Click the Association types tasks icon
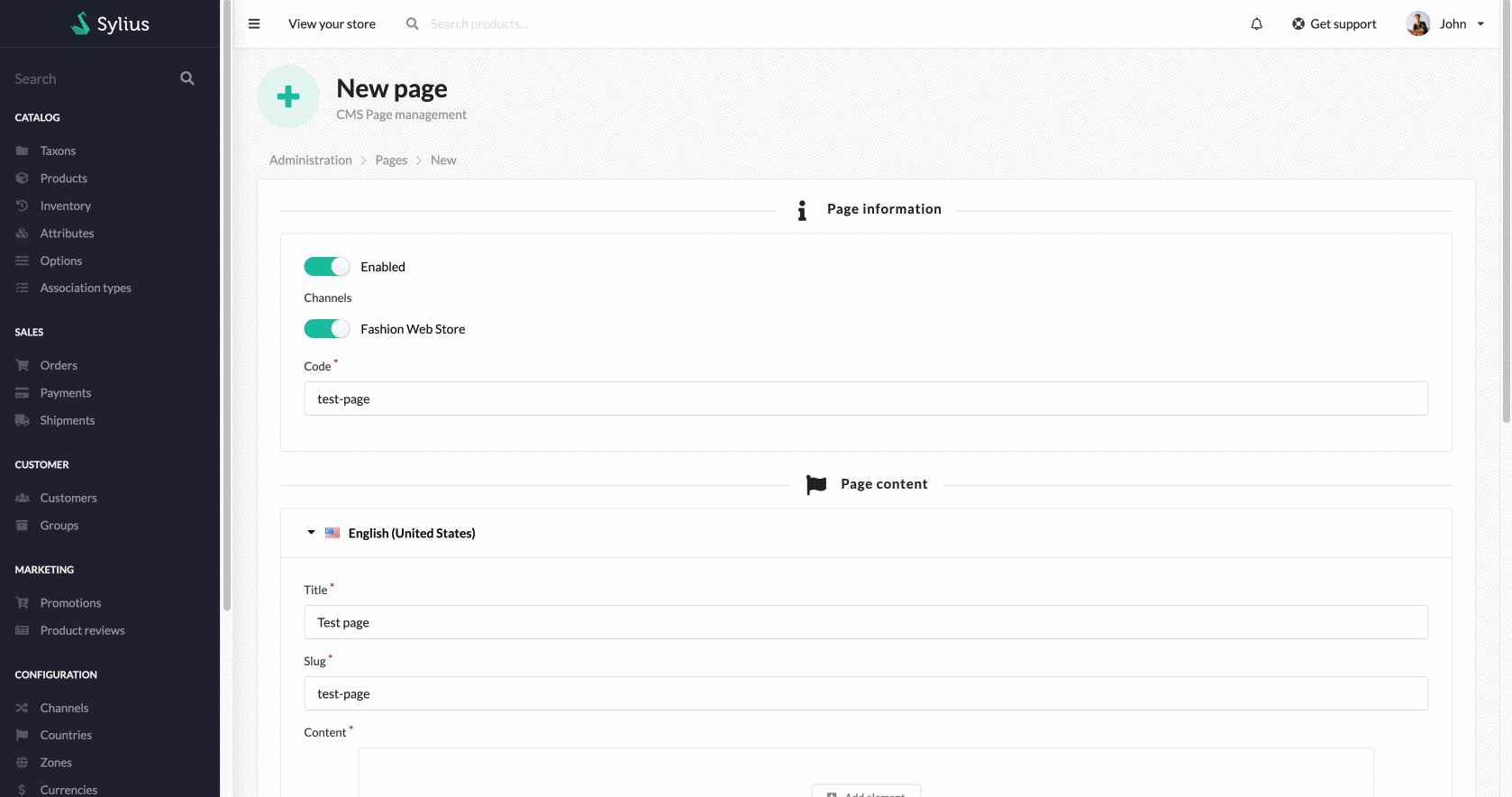The height and width of the screenshot is (797, 1512). click(x=23, y=288)
